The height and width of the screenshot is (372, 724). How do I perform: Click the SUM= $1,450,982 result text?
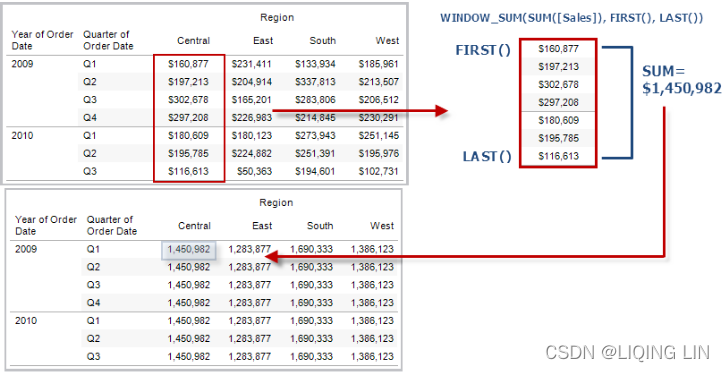click(682, 79)
